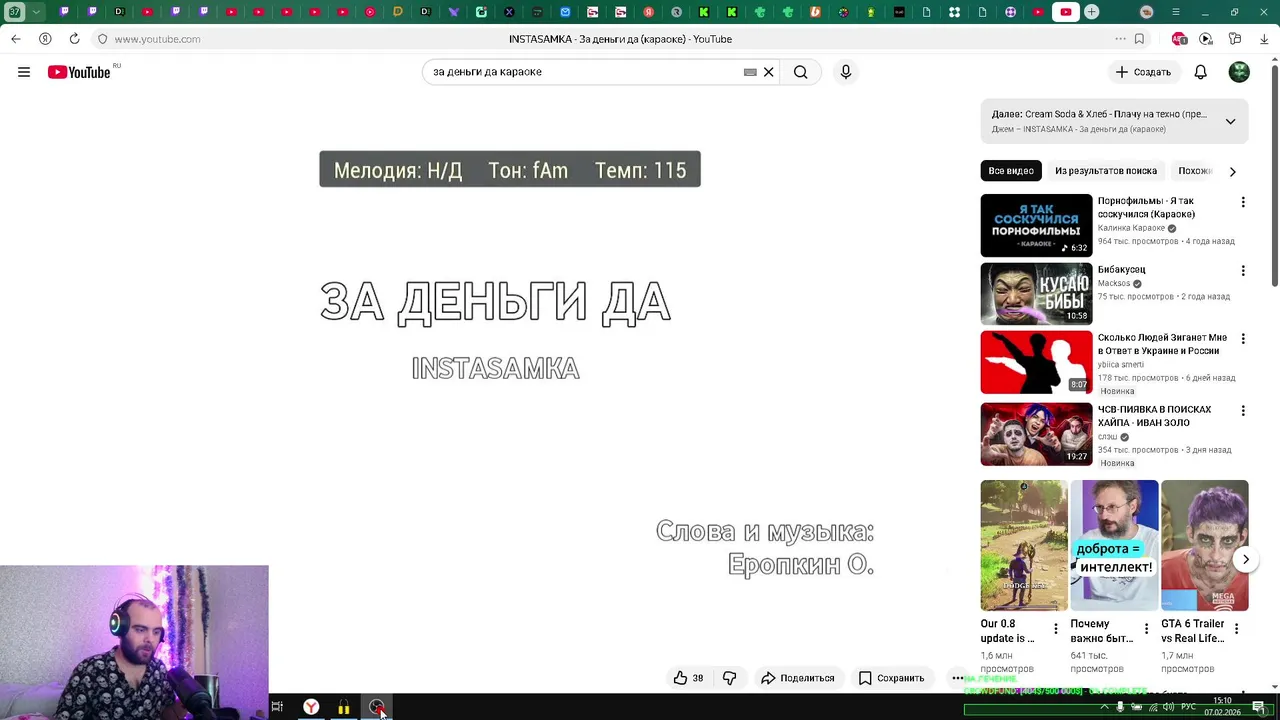Open YouTube notifications bell
The height and width of the screenshot is (720, 1280).
[x=1200, y=72]
